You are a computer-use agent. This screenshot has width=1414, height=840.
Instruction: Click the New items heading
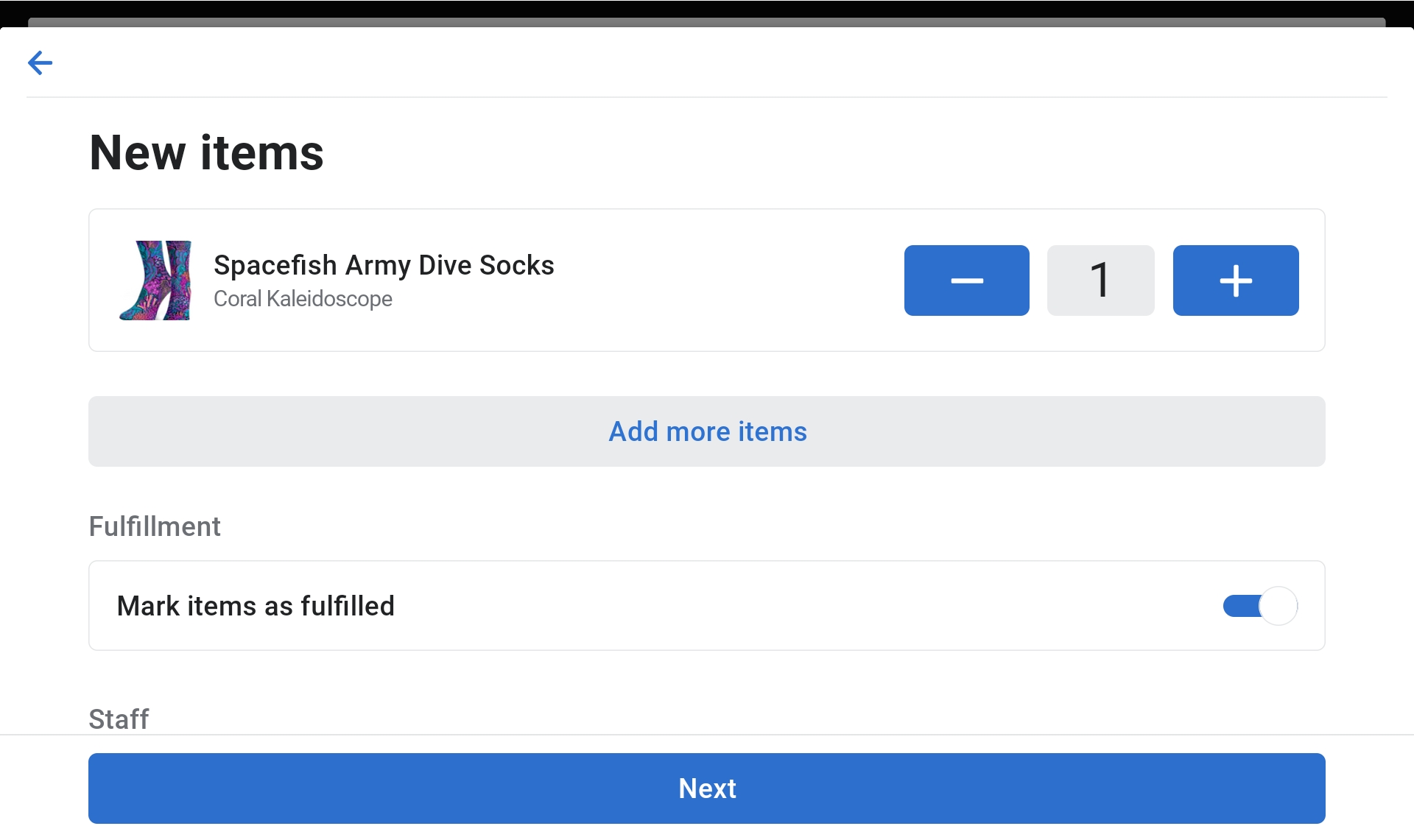click(206, 152)
